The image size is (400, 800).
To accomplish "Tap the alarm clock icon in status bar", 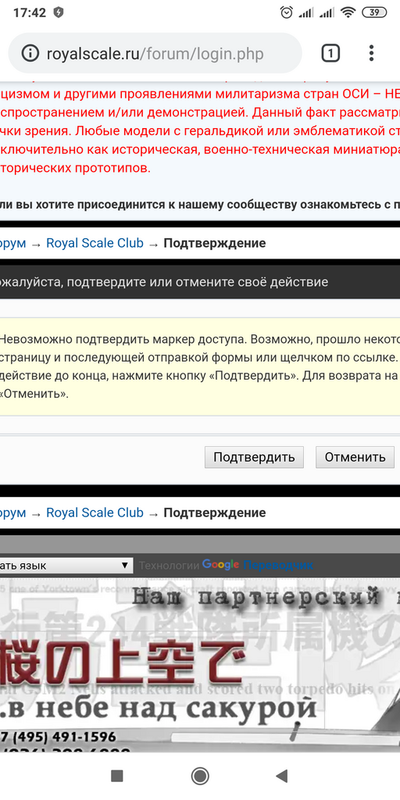I will point(286,13).
